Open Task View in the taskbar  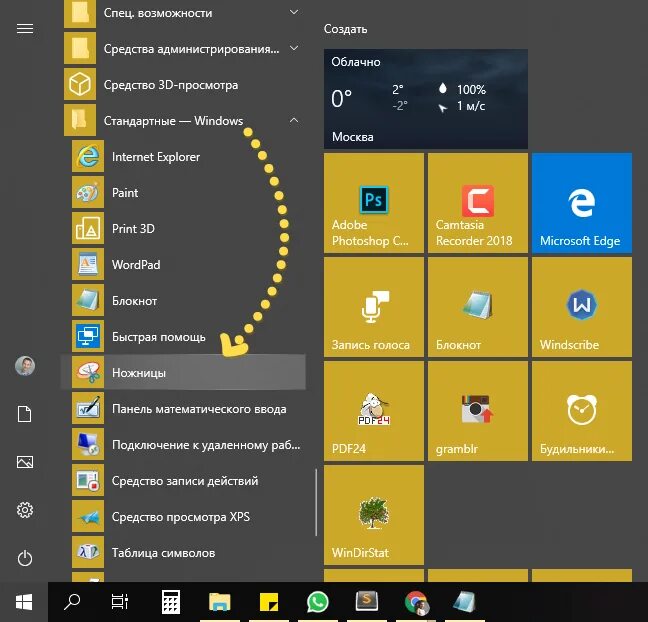click(x=120, y=602)
